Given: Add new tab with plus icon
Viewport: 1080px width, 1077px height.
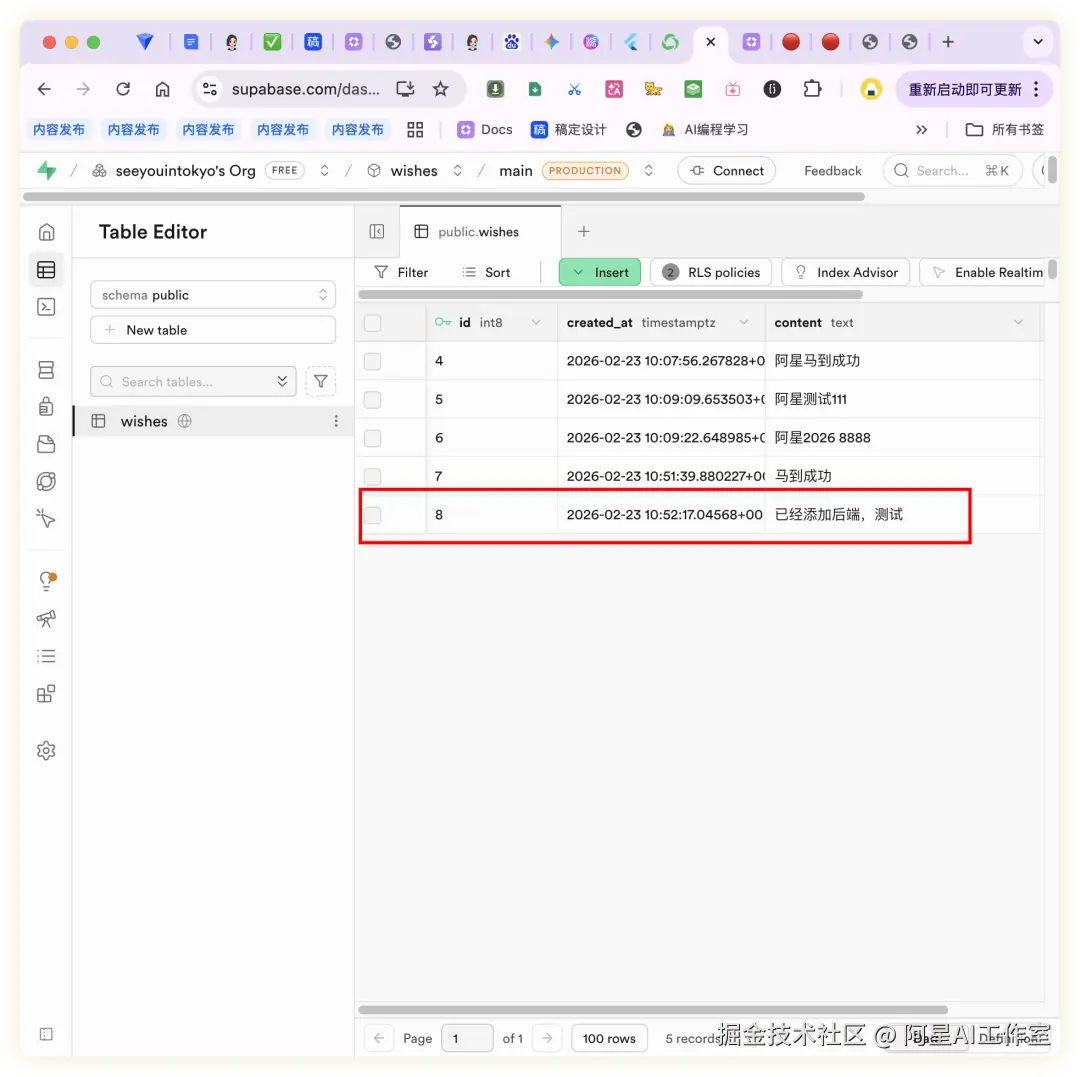Looking at the screenshot, I should point(583,231).
